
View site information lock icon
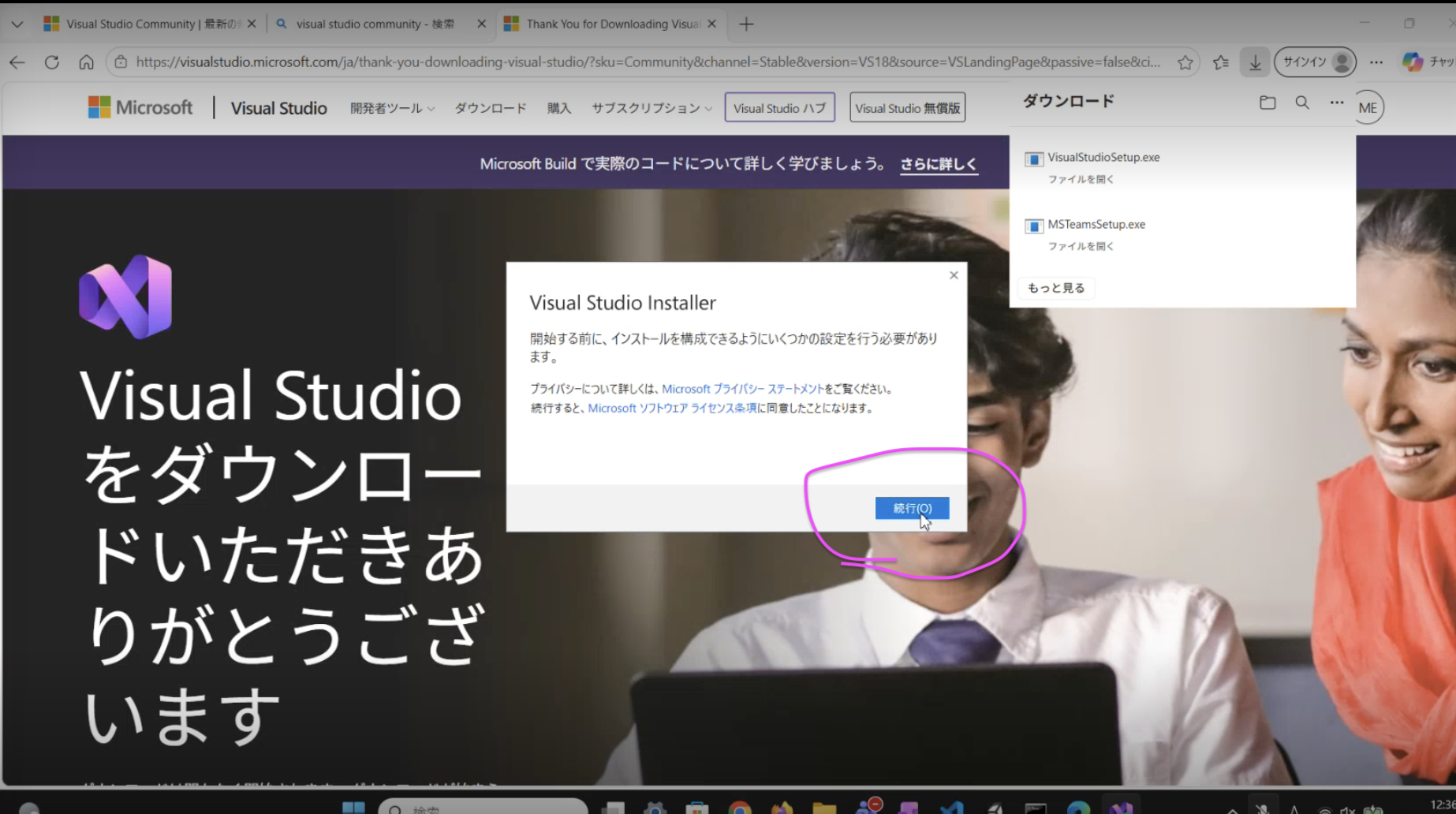121,62
